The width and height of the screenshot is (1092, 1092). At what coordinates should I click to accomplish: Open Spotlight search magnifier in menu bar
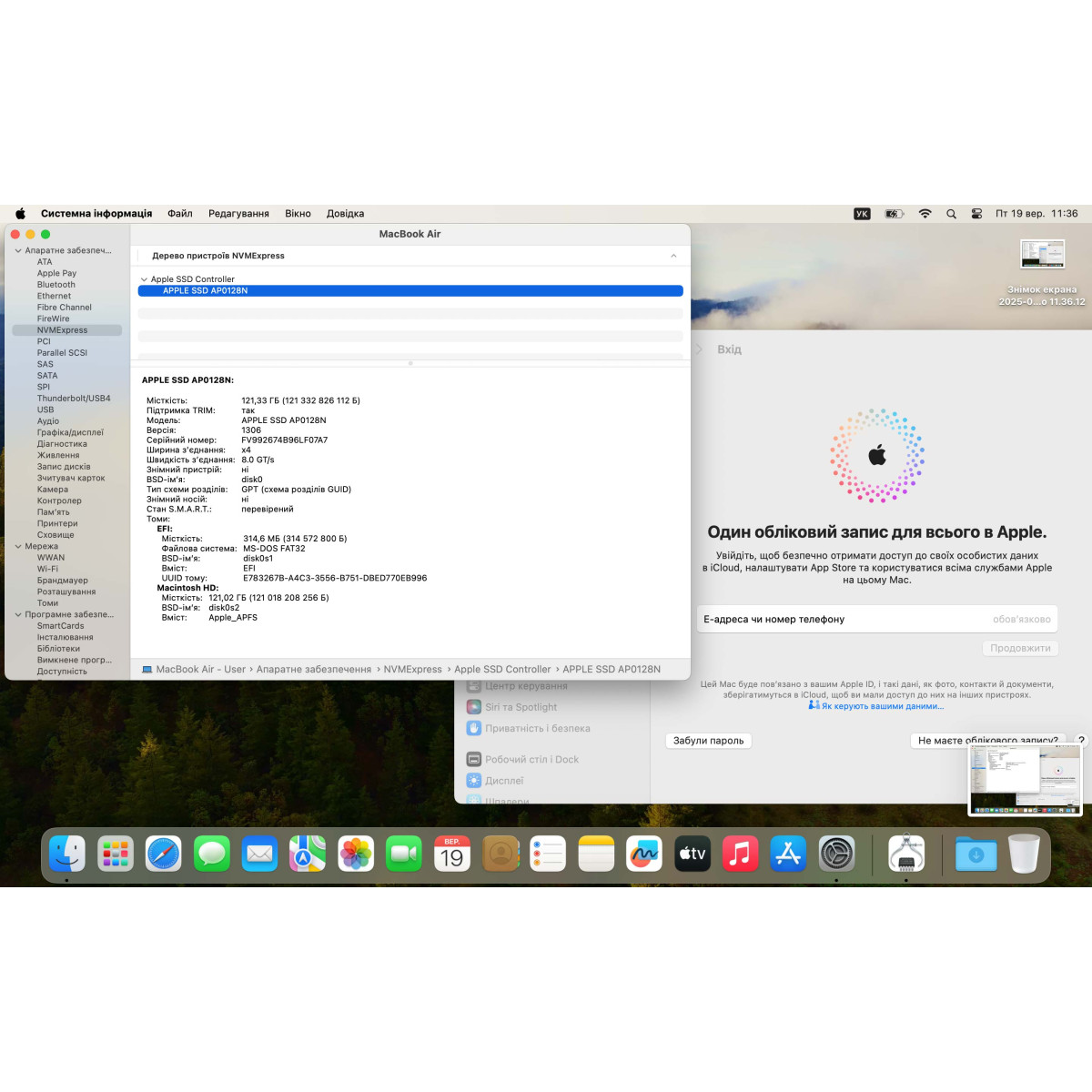point(951,214)
